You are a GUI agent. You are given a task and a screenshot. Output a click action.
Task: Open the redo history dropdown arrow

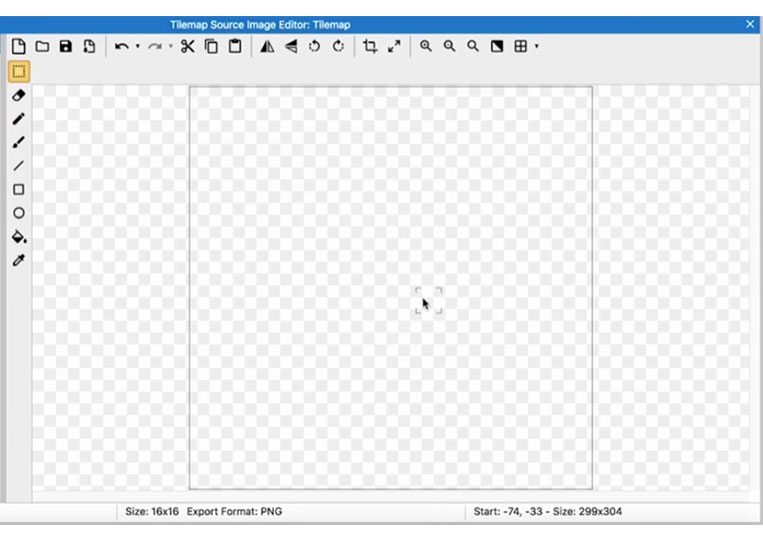[171, 47]
